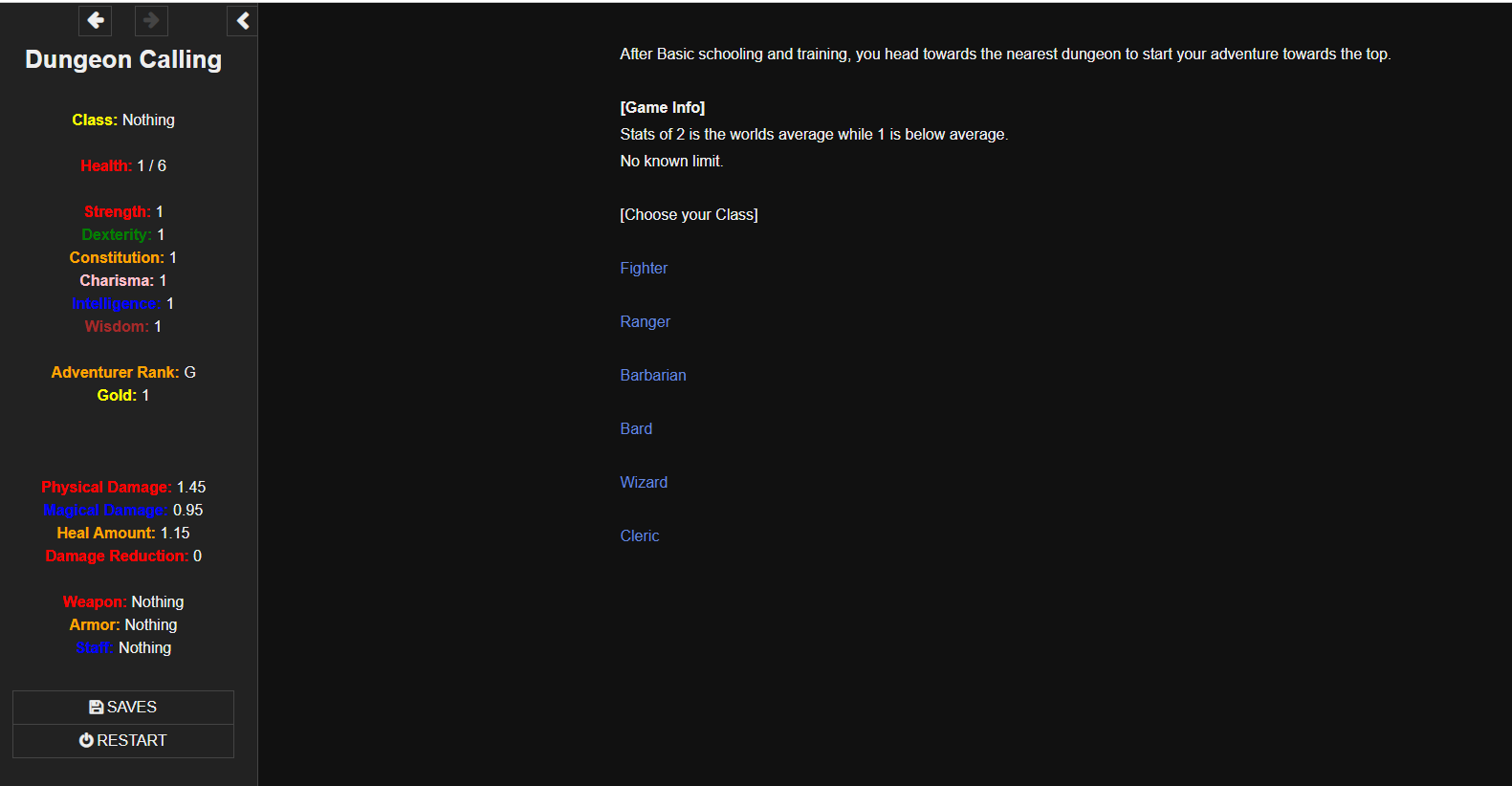Click the Adventurer Rank label
Image resolution: width=1512 pixels, height=786 pixels.
click(115, 373)
